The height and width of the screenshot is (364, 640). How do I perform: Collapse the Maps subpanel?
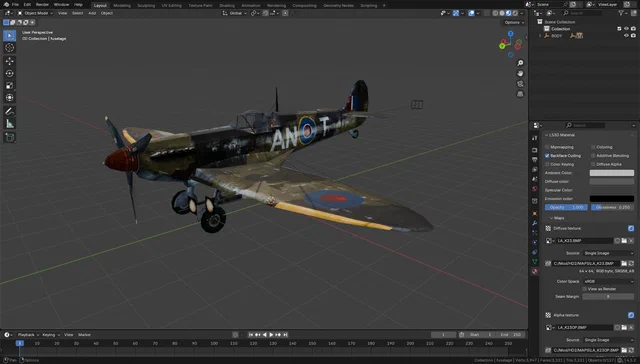point(551,218)
